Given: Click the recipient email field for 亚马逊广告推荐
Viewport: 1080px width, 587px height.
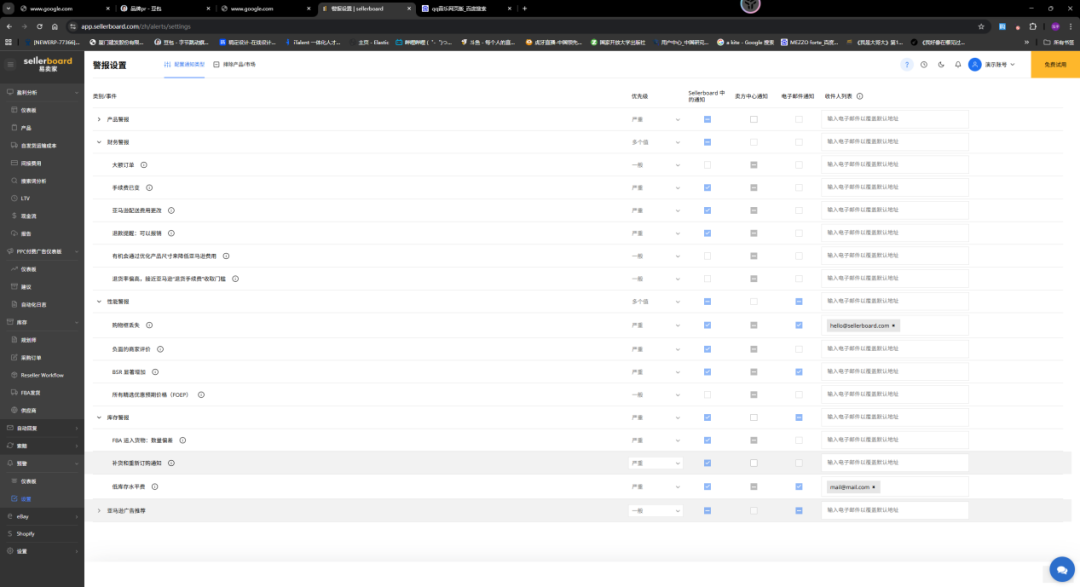Looking at the screenshot, I should (895, 511).
